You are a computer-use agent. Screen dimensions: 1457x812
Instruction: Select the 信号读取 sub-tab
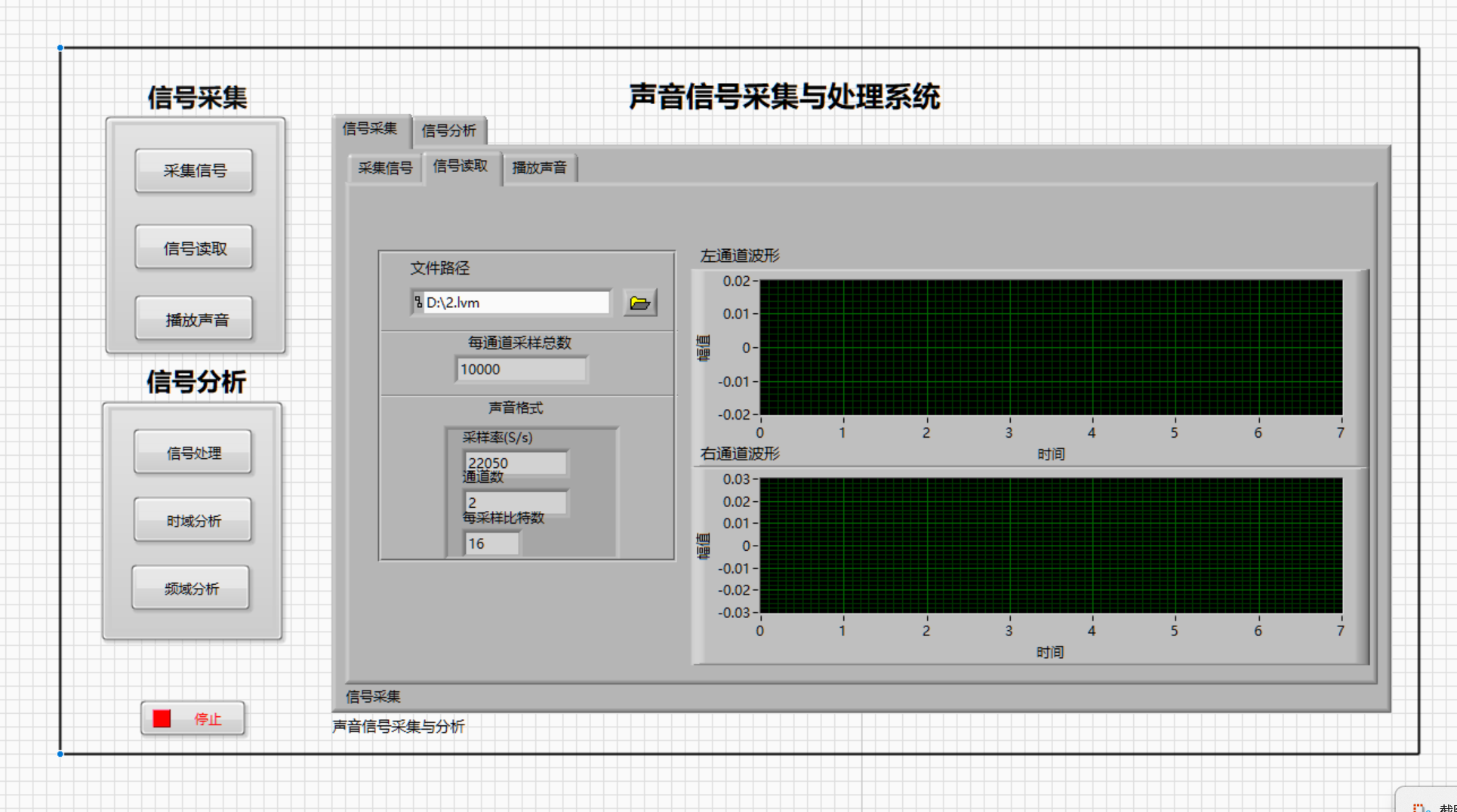click(461, 166)
